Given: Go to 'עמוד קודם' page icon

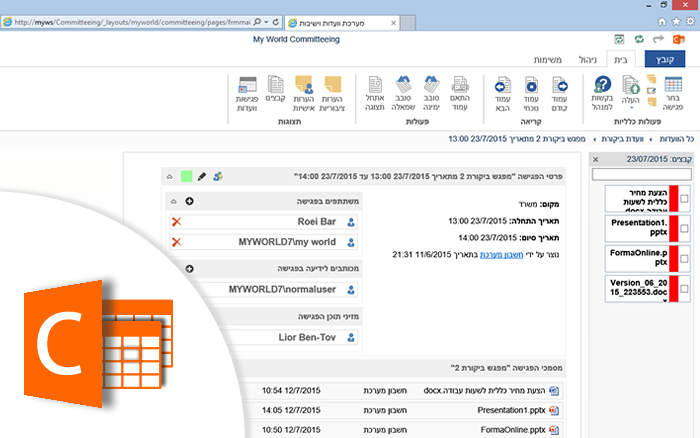Looking at the screenshot, I should point(560,85).
